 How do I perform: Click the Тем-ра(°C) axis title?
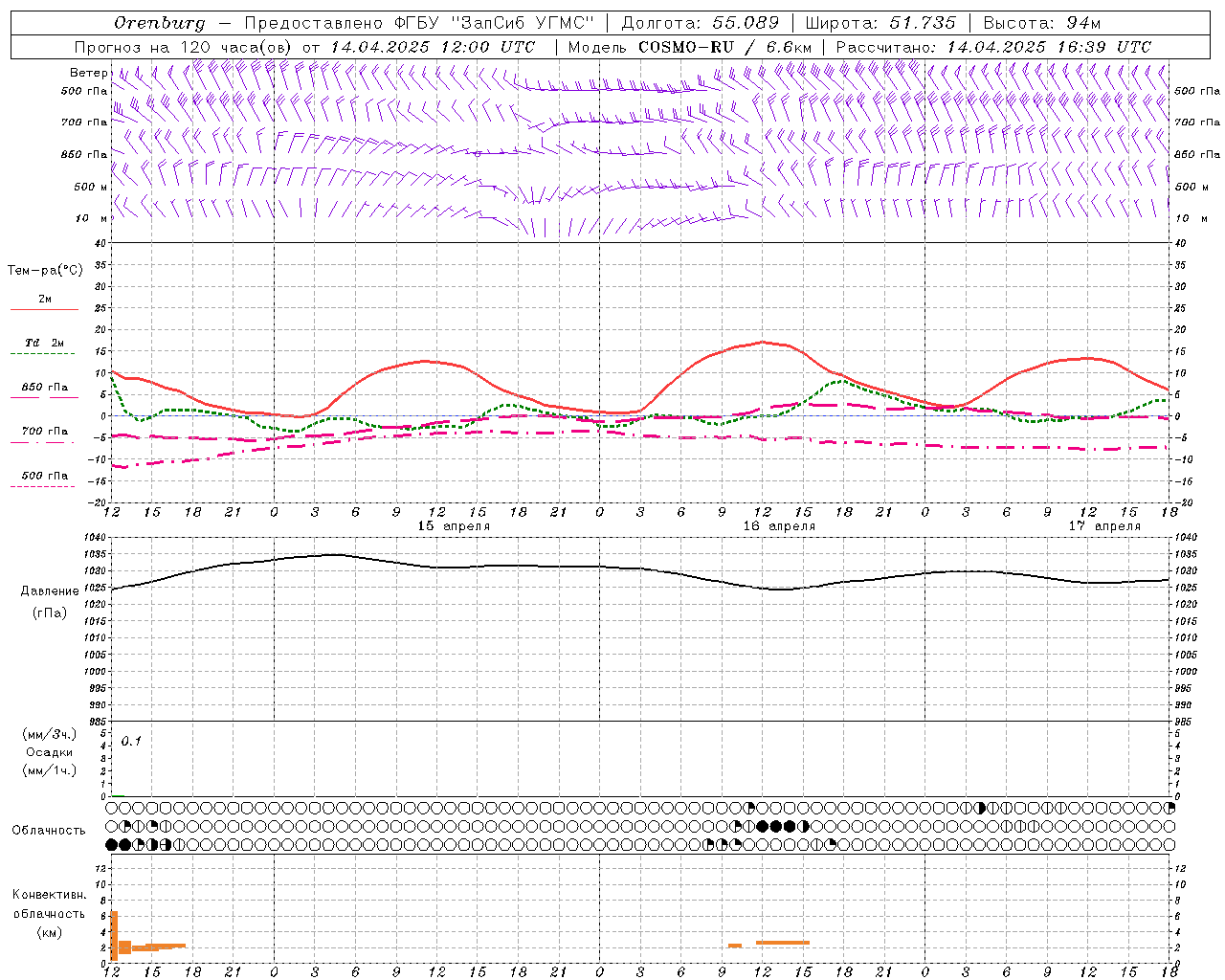45,271
